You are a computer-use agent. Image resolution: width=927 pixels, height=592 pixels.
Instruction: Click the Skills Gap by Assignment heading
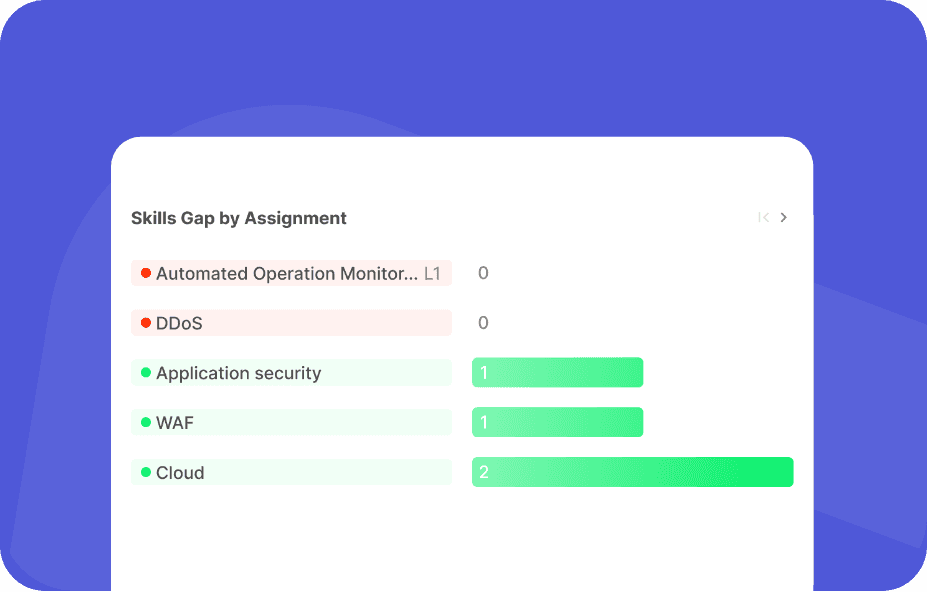(239, 218)
